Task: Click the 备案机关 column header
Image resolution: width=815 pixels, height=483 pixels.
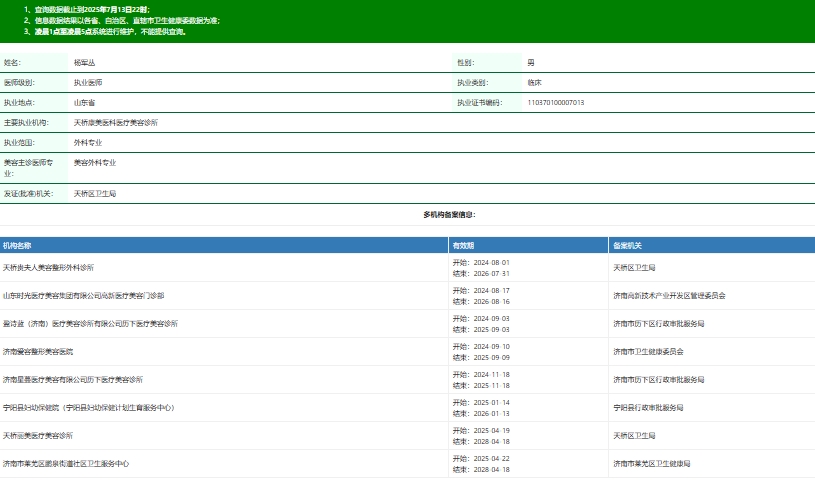Action: tap(627, 245)
